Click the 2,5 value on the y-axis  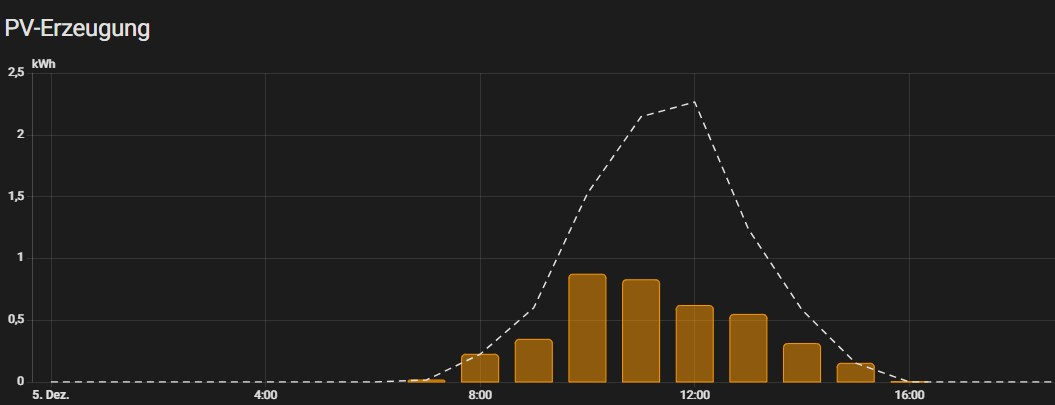point(15,73)
